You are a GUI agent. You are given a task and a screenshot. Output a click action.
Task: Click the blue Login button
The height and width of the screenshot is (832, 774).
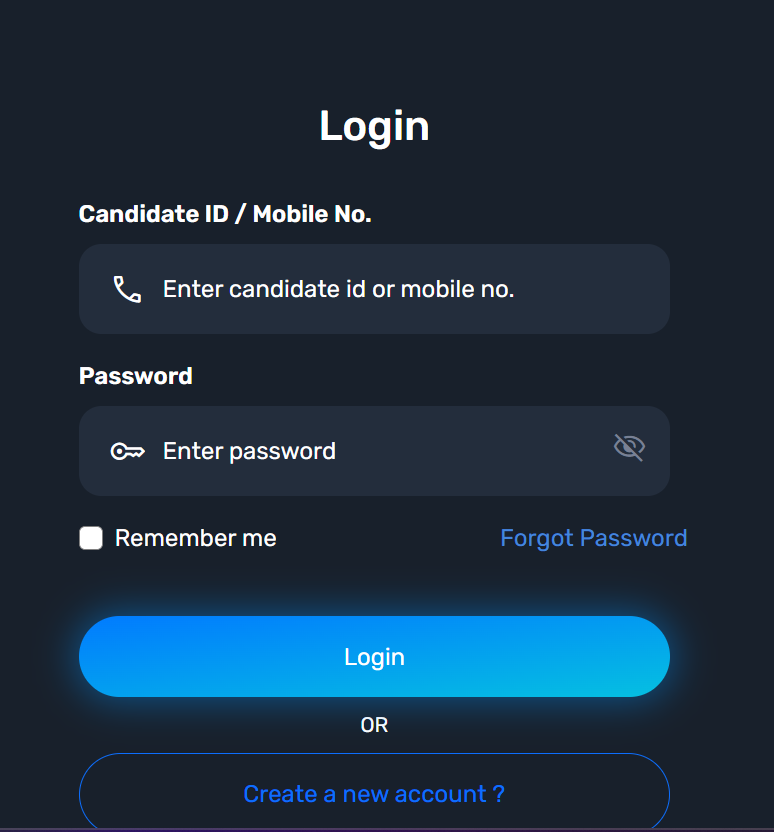374,656
